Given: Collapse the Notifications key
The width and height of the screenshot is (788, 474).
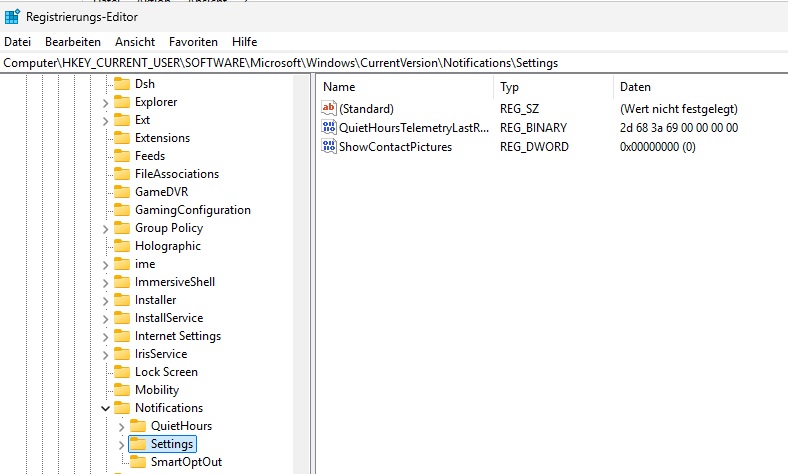Looking at the screenshot, I should [105, 408].
